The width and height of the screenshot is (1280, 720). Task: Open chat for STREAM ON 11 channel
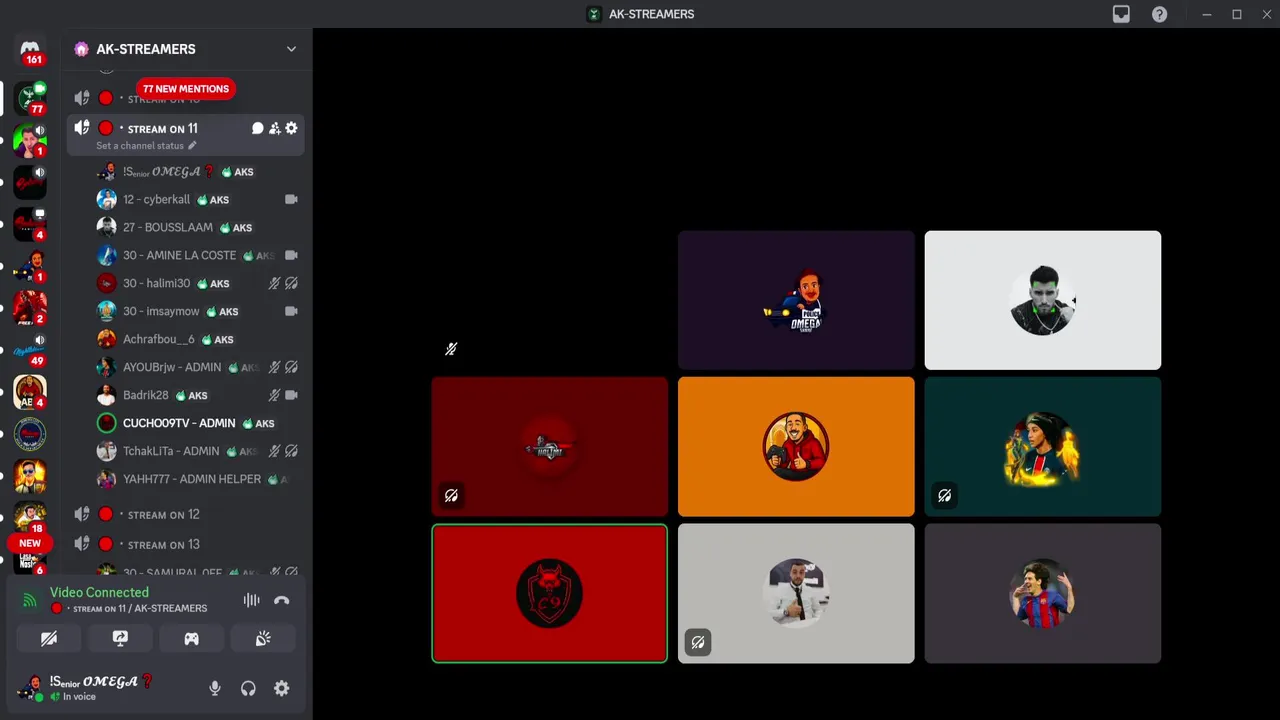tap(258, 128)
